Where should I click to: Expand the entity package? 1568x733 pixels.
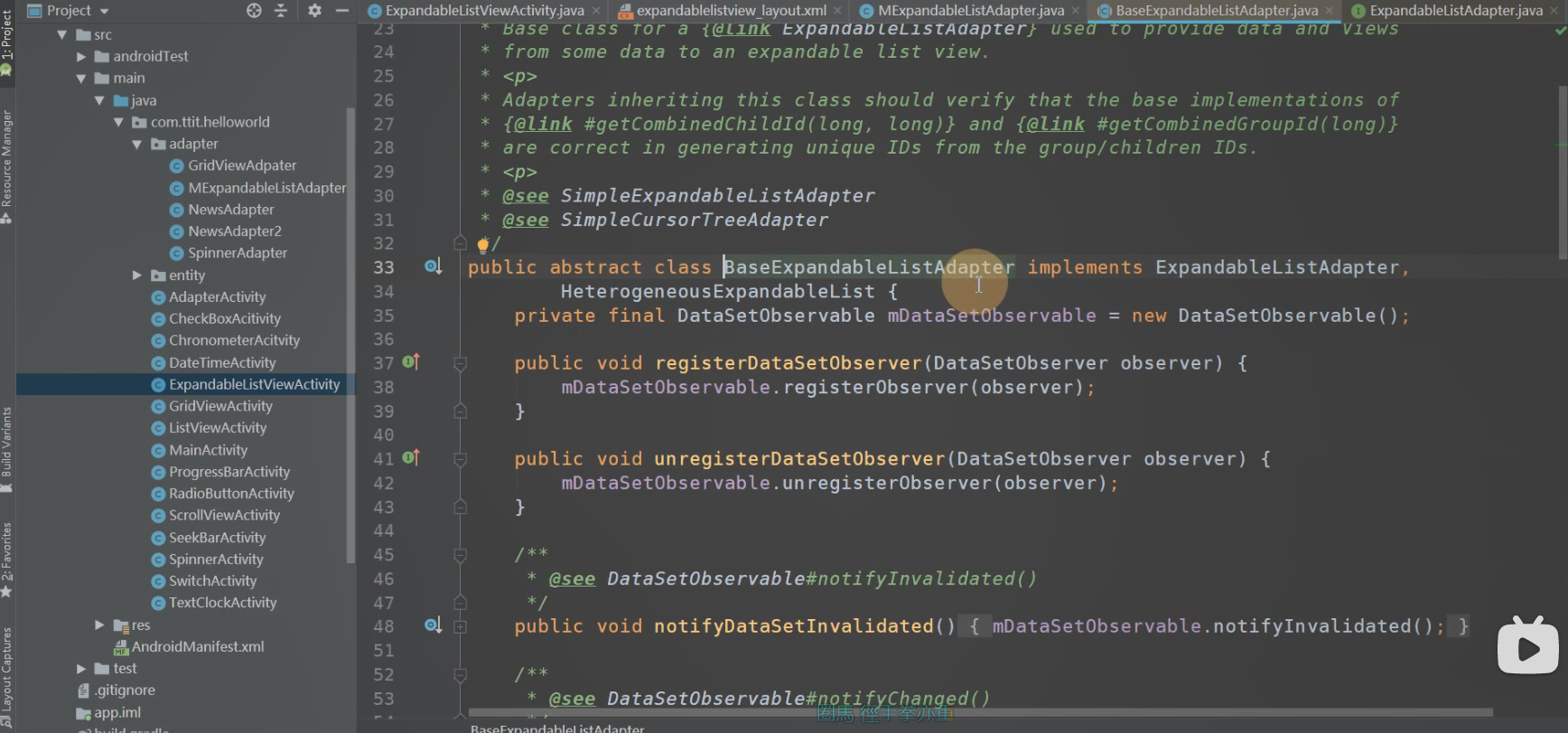tap(137, 275)
